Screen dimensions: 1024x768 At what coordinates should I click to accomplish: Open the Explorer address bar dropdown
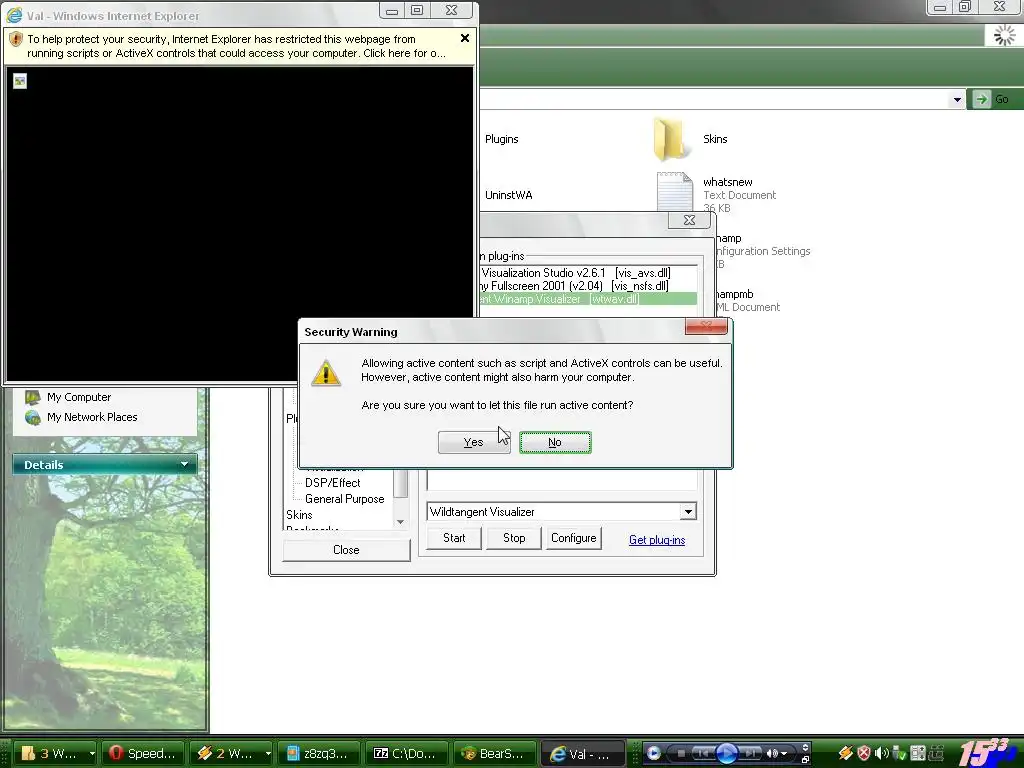coord(957,99)
